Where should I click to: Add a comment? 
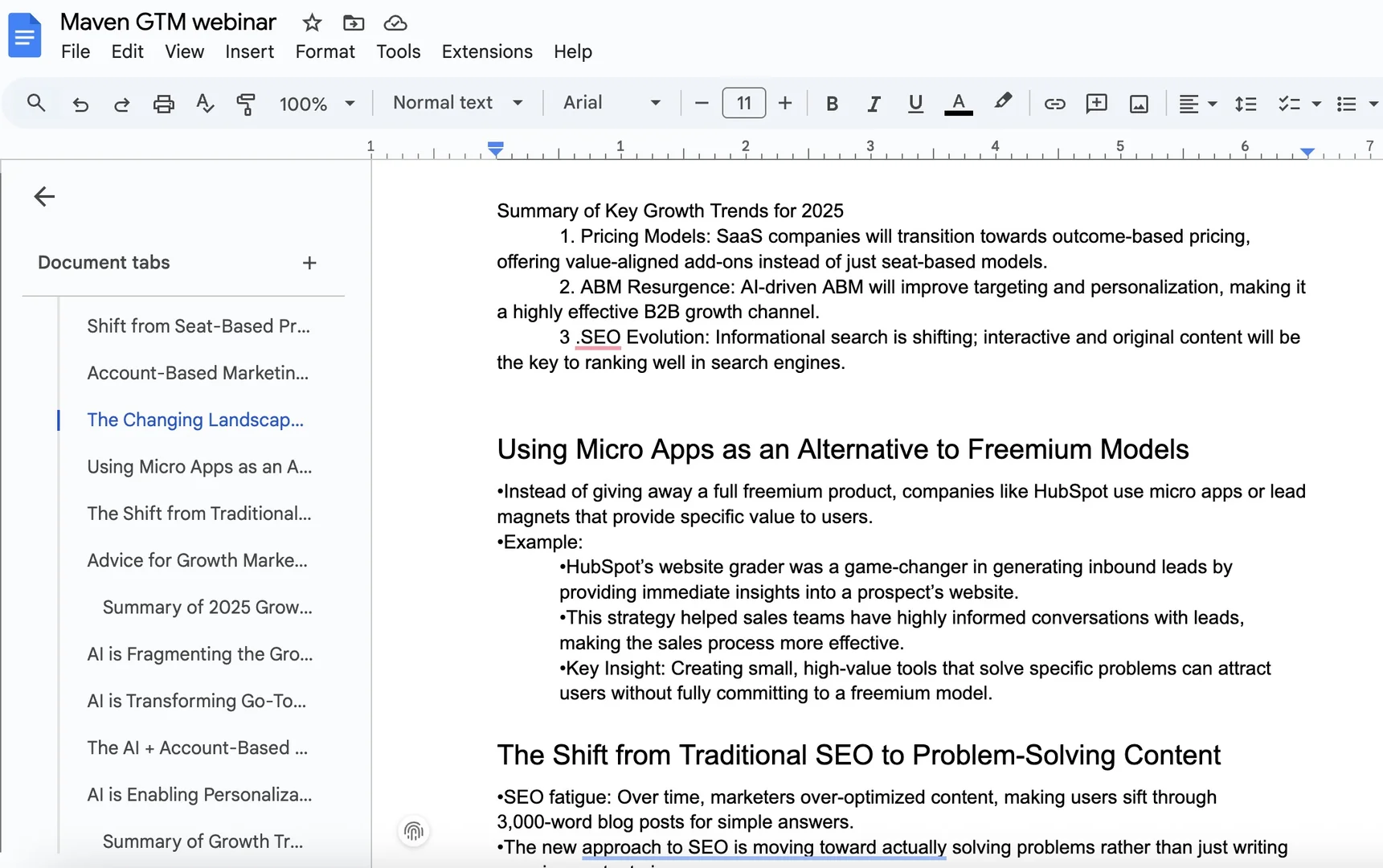(1097, 104)
